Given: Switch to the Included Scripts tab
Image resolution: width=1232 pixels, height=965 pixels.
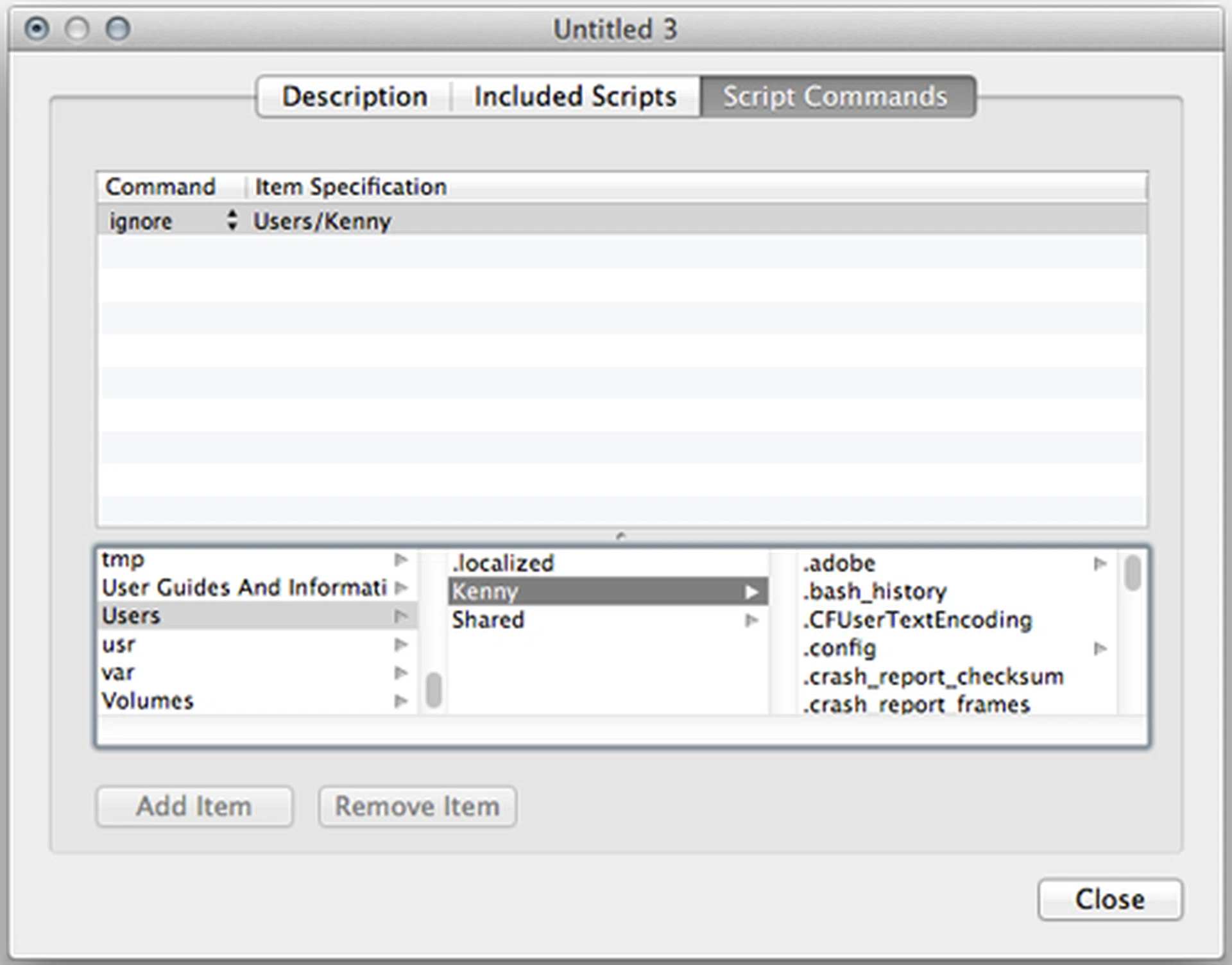Looking at the screenshot, I should coord(575,97).
